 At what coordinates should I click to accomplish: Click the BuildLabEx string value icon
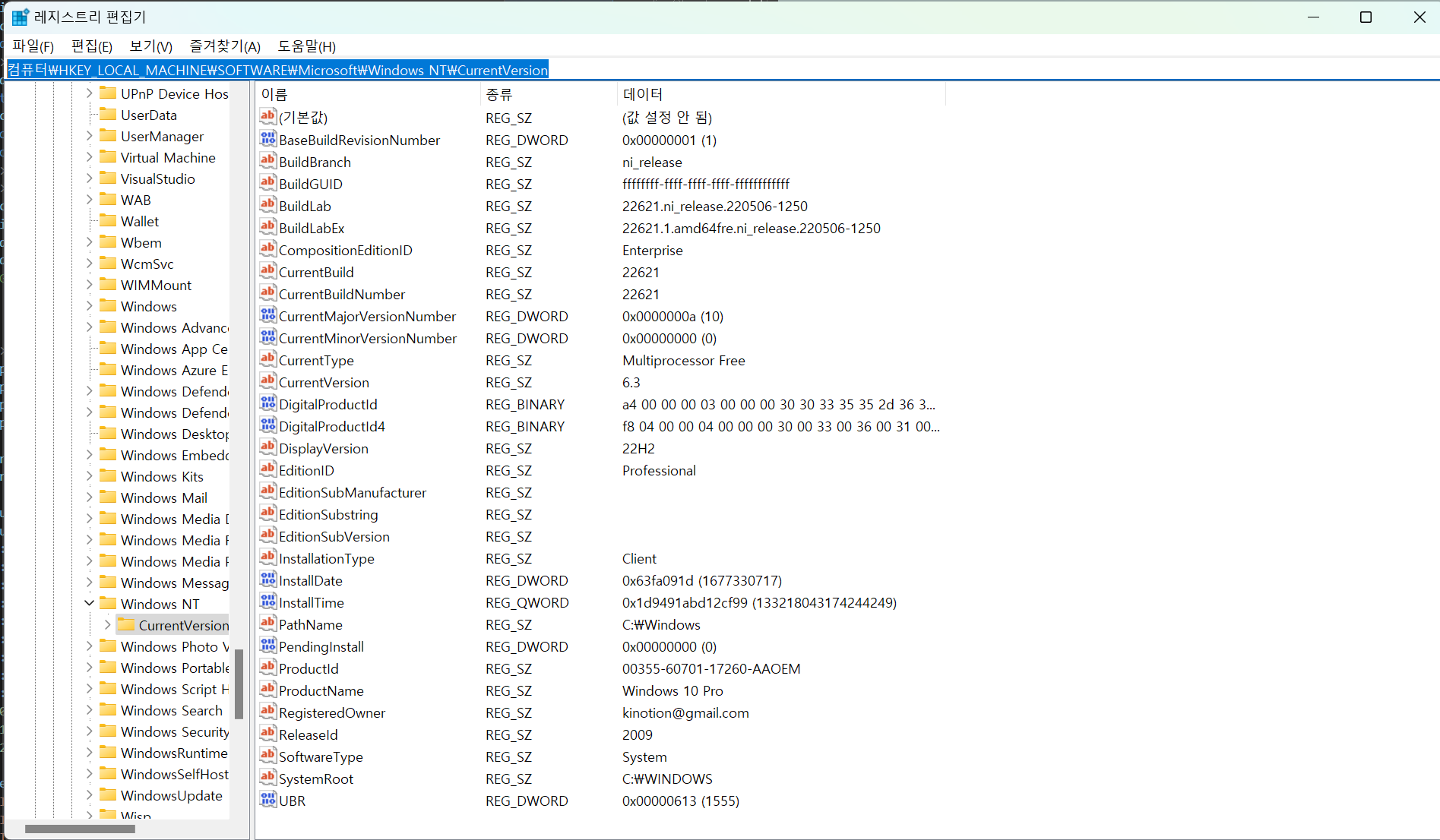click(267, 227)
